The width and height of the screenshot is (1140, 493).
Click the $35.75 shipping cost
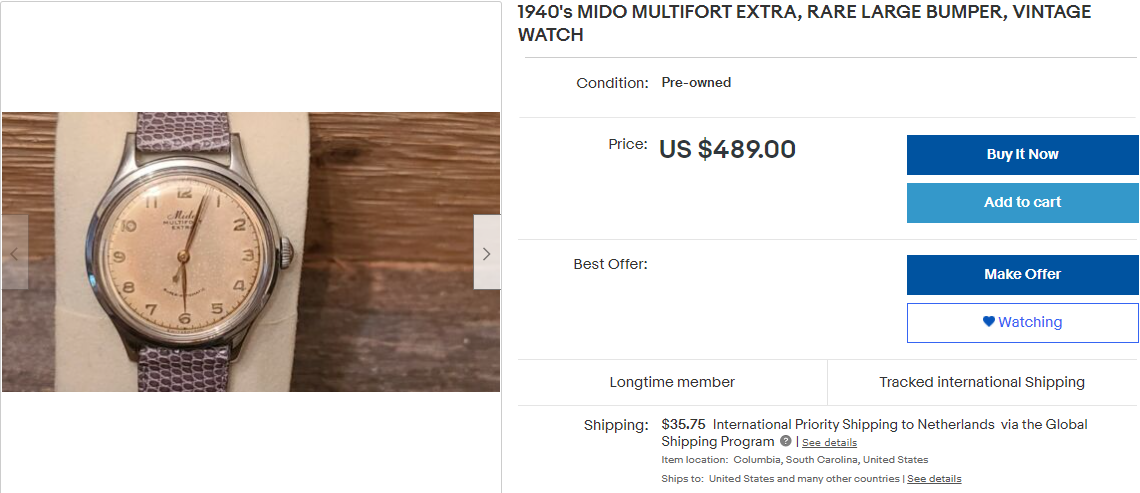coord(683,424)
